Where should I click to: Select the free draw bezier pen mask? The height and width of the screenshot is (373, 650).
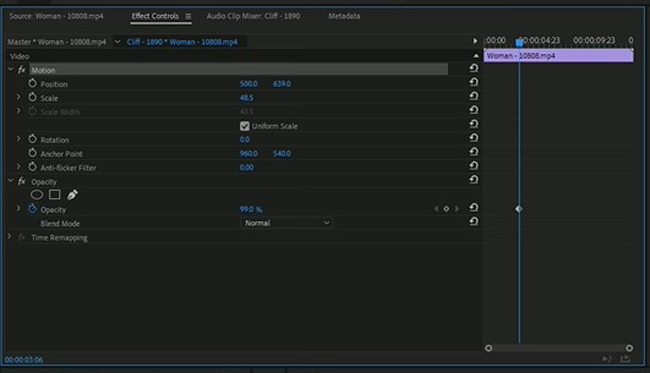coord(73,194)
